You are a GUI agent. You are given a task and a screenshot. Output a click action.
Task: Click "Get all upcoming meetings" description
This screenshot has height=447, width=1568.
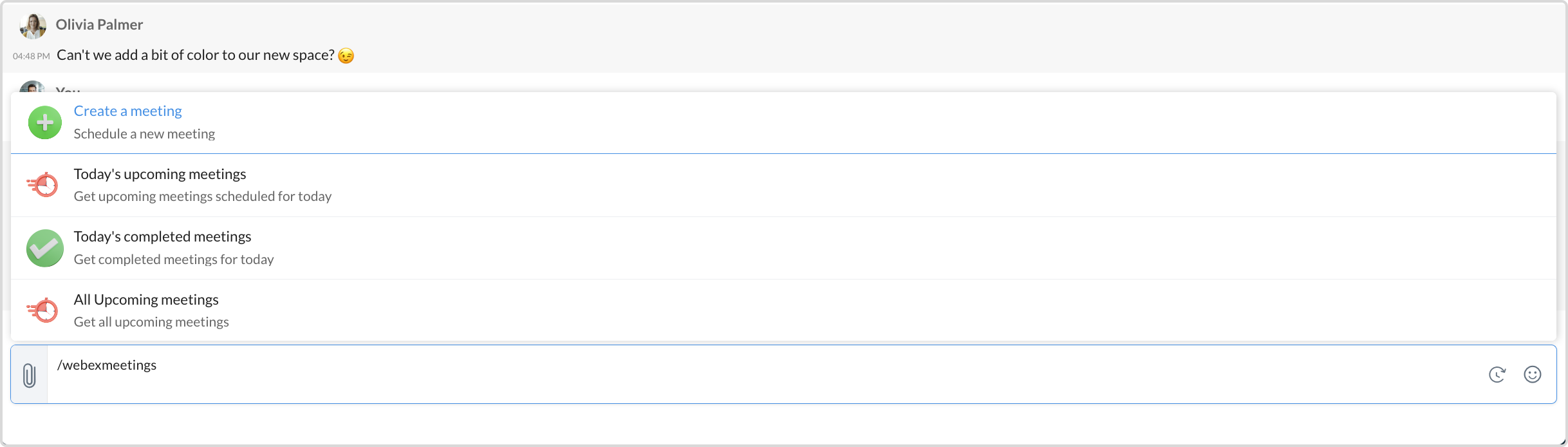click(151, 322)
